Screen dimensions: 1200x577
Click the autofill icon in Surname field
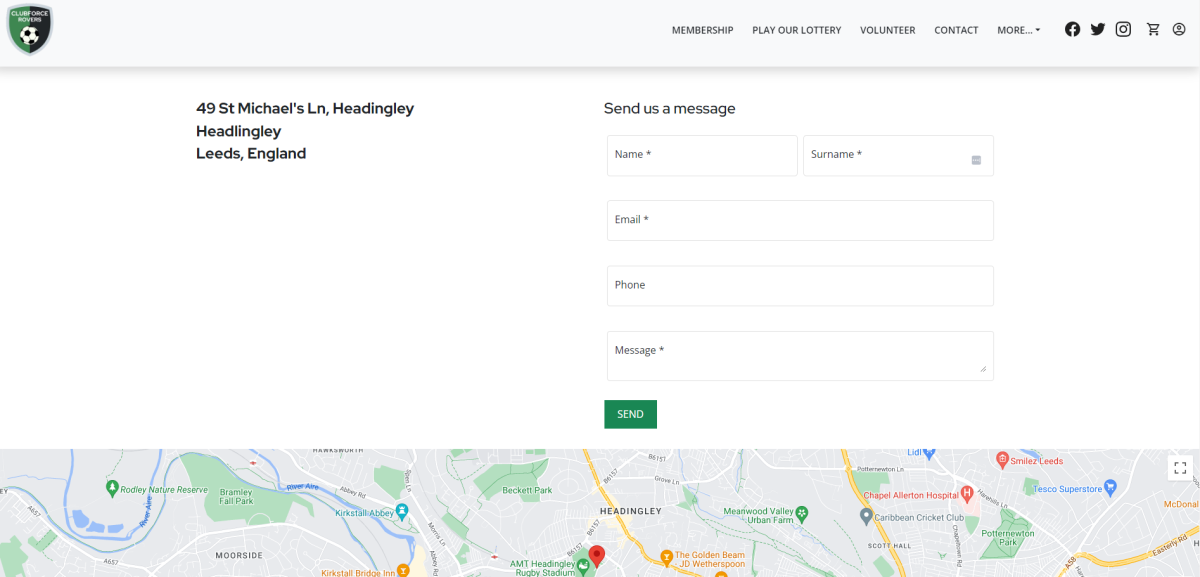point(976,160)
